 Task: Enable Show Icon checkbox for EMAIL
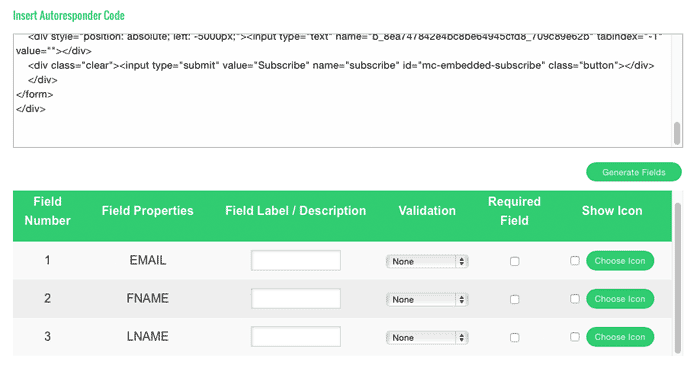(x=575, y=261)
